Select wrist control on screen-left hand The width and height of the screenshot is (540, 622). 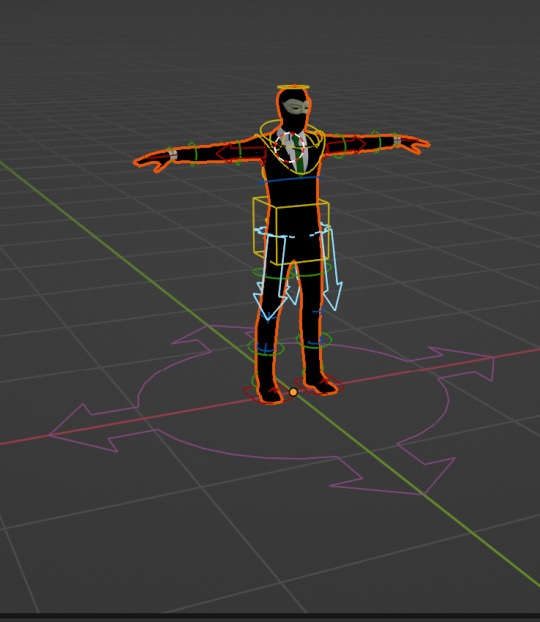click(x=171, y=154)
